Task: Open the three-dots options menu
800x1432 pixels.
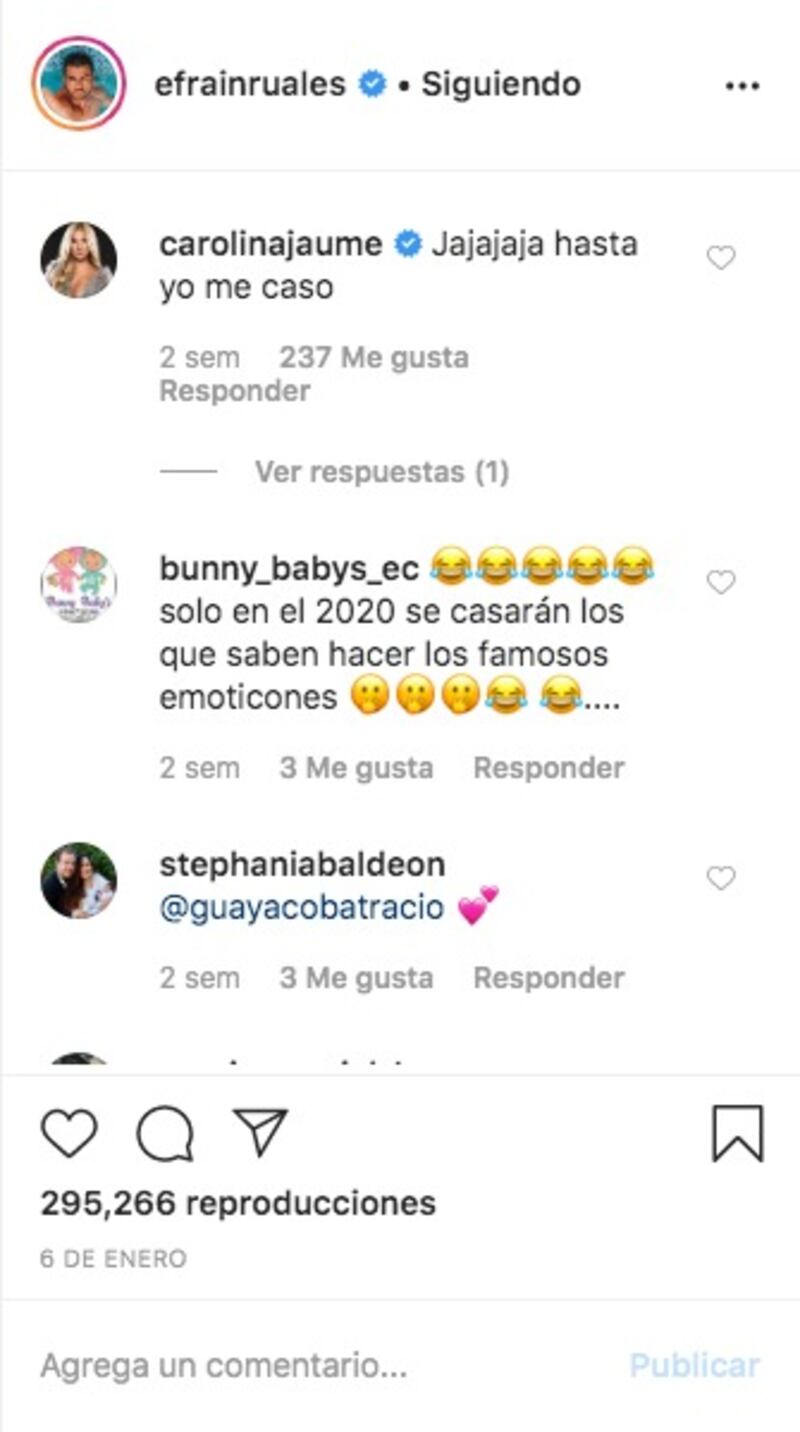Action: (742, 86)
